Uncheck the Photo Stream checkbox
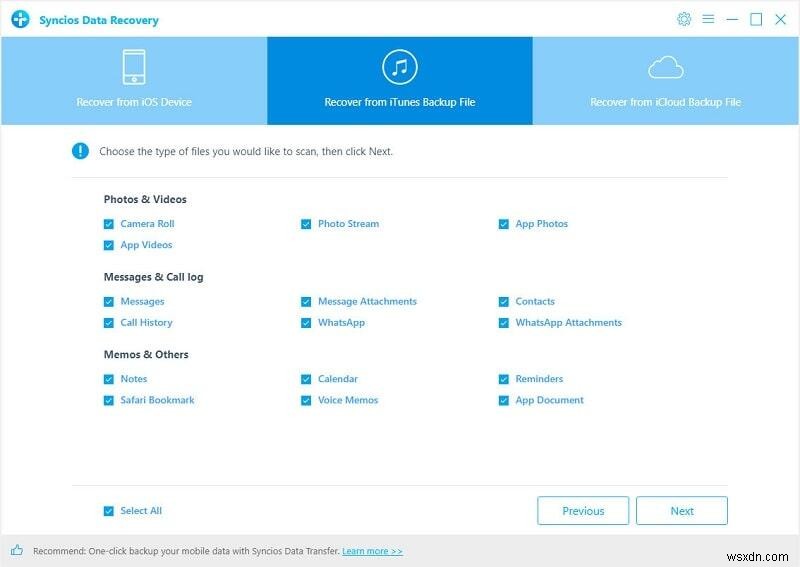Viewport: 800px width, 567px height. [x=306, y=224]
